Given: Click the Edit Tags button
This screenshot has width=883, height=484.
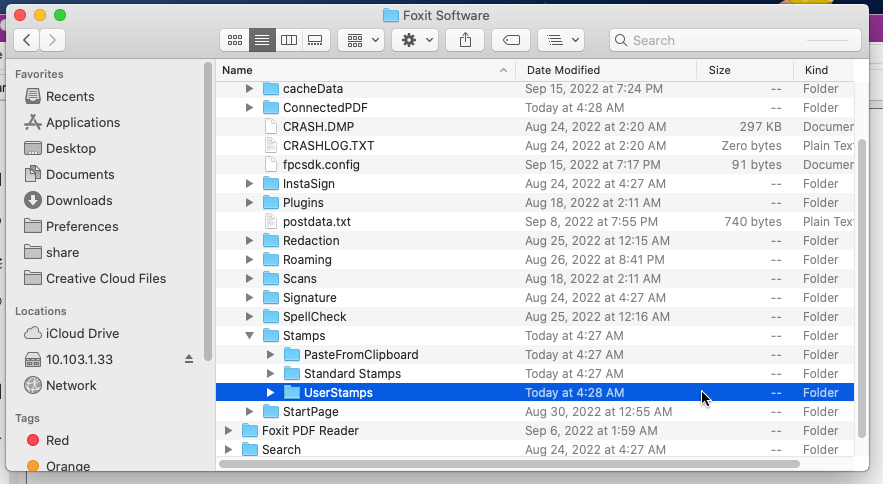Looking at the screenshot, I should (x=511, y=40).
